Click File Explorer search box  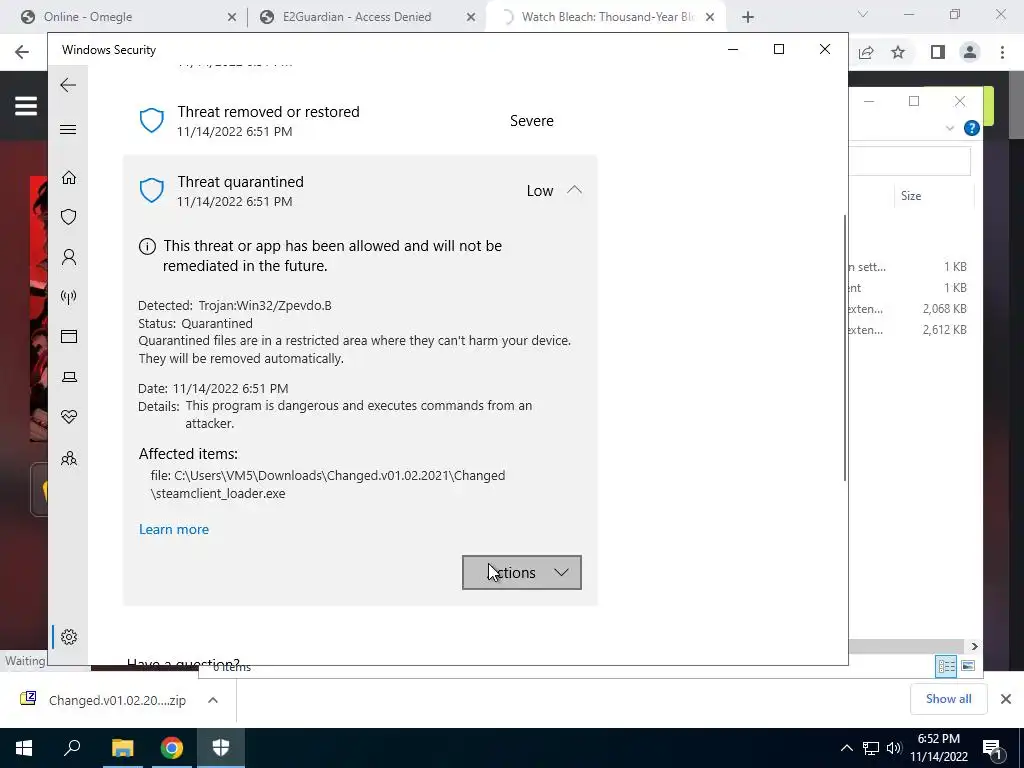[x=910, y=161]
